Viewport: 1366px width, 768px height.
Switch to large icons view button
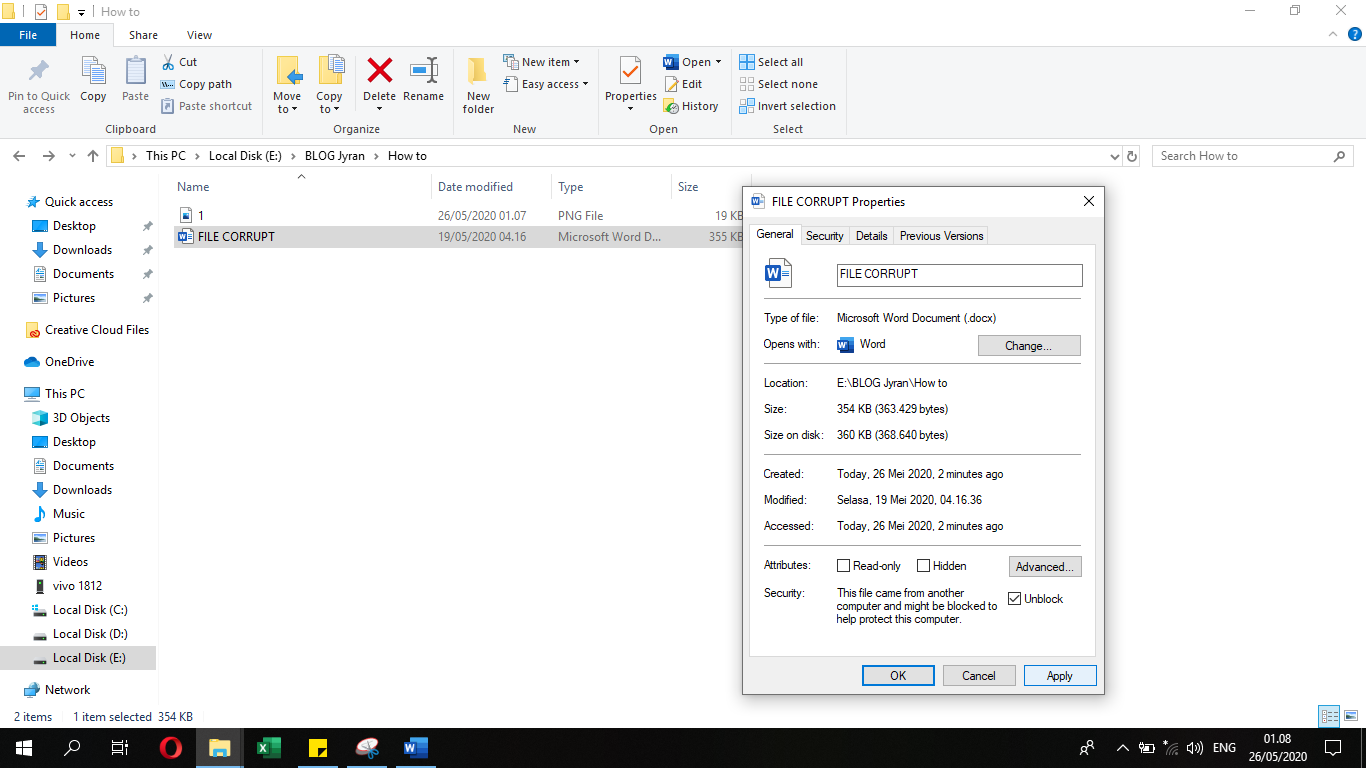[x=1350, y=716]
